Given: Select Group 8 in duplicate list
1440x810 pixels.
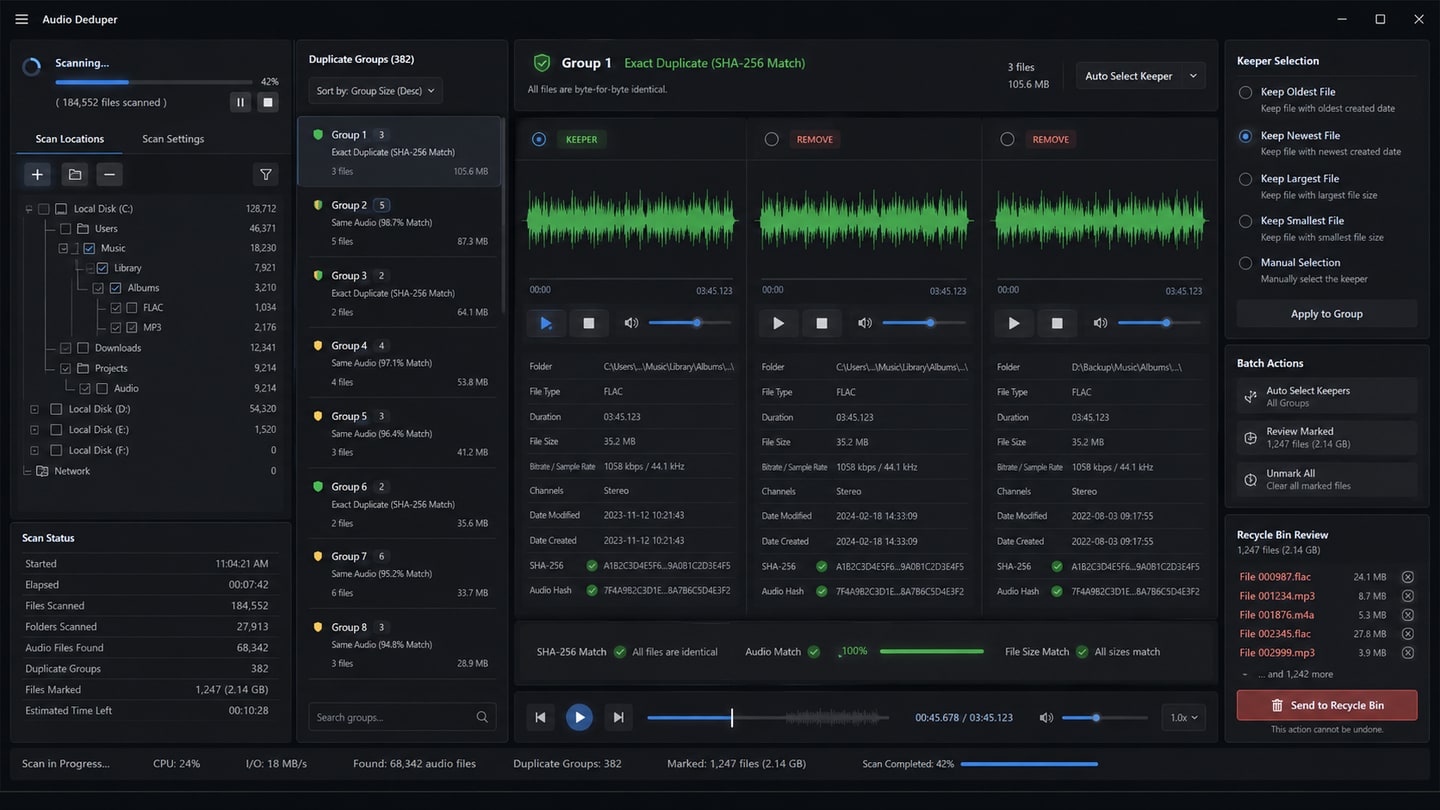Looking at the screenshot, I should click(x=400, y=645).
